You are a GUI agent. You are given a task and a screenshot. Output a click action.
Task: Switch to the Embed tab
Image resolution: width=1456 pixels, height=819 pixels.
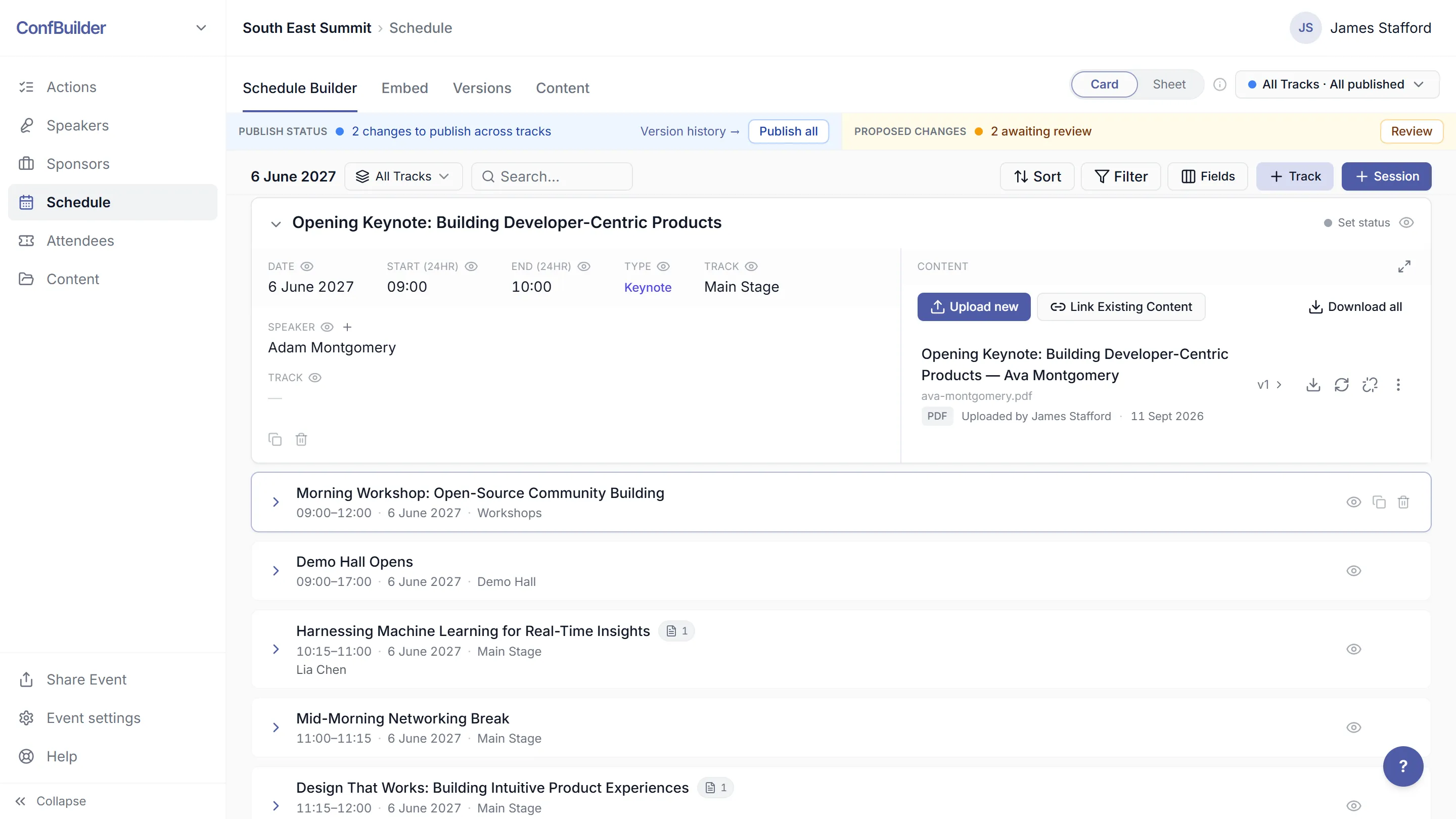[404, 88]
